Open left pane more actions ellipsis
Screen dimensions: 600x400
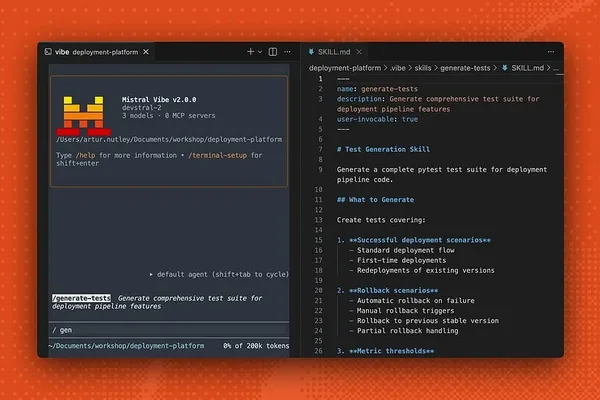287,52
